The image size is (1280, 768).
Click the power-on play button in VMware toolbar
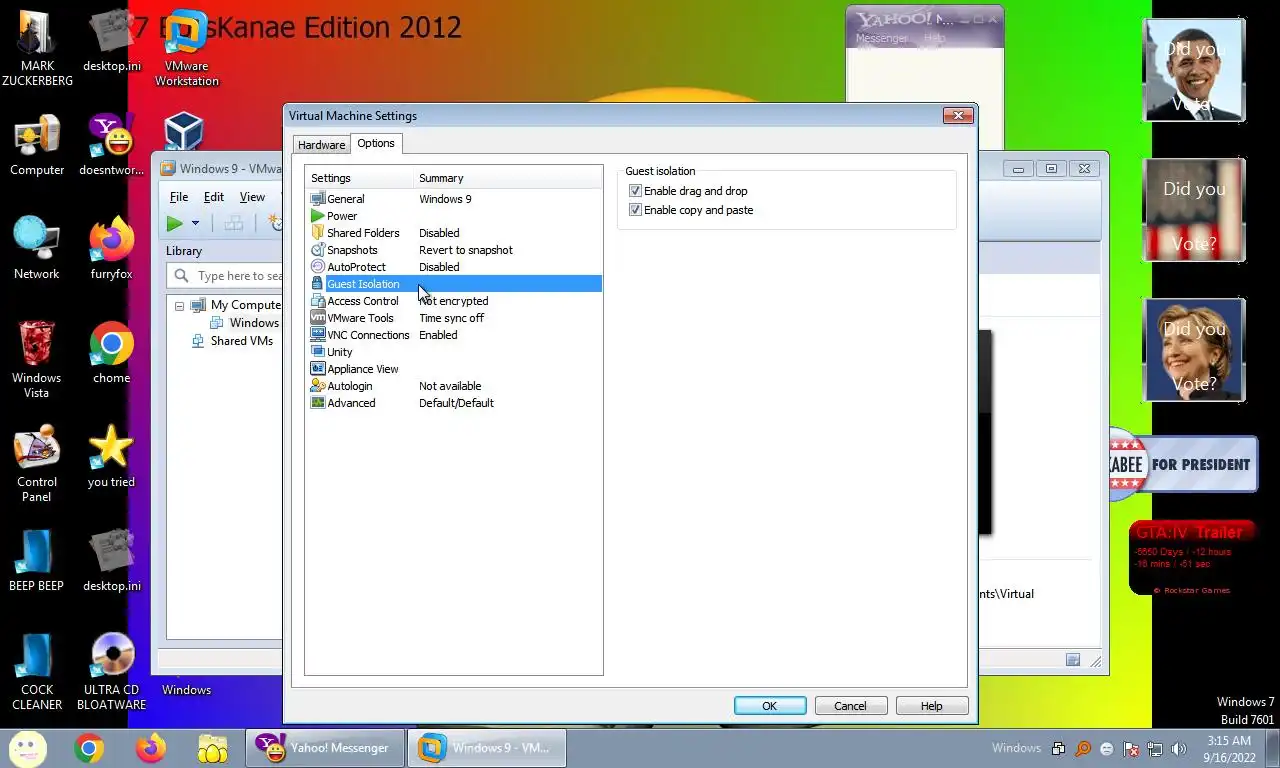point(175,224)
